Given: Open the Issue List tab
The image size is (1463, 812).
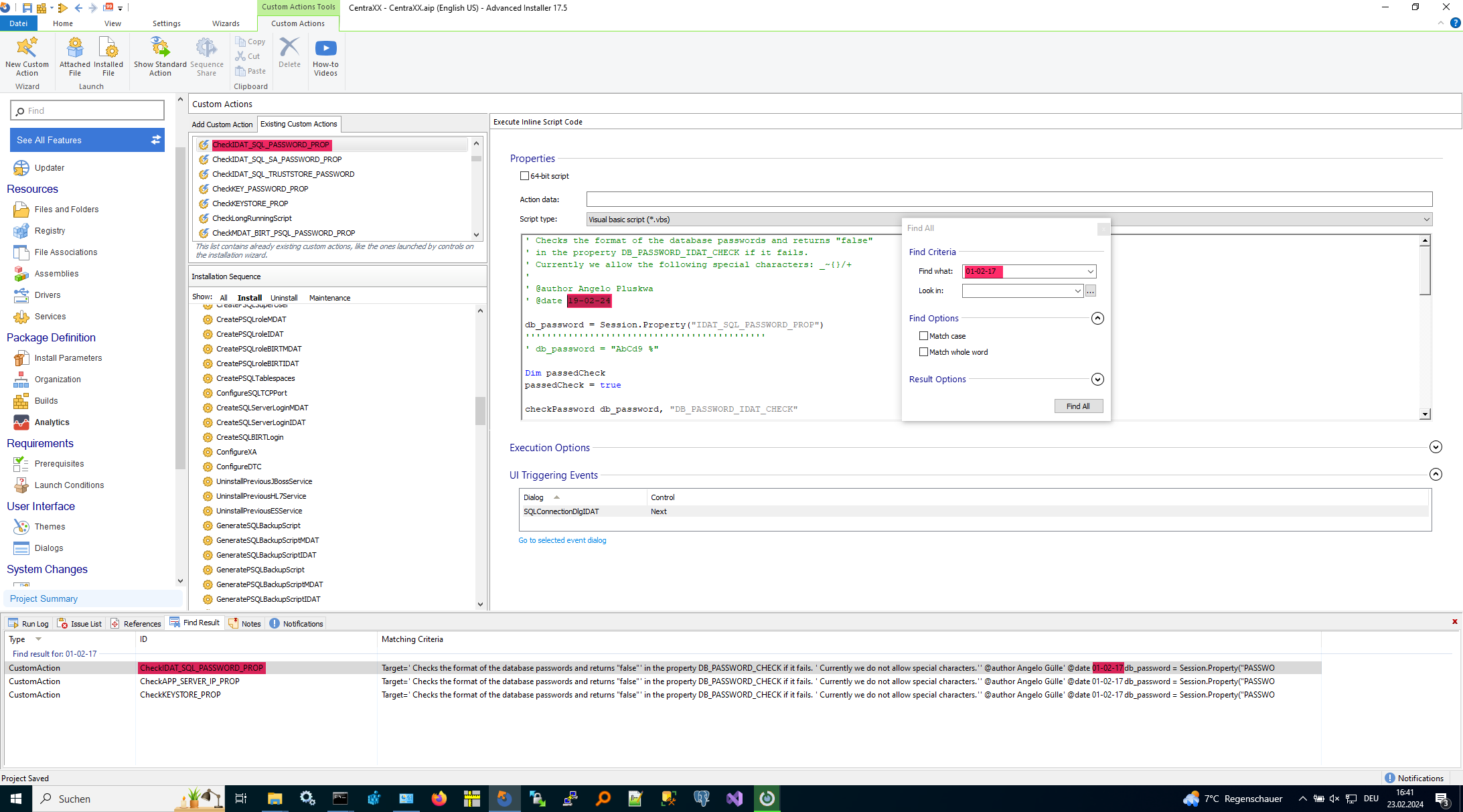Looking at the screenshot, I should tap(80, 624).
